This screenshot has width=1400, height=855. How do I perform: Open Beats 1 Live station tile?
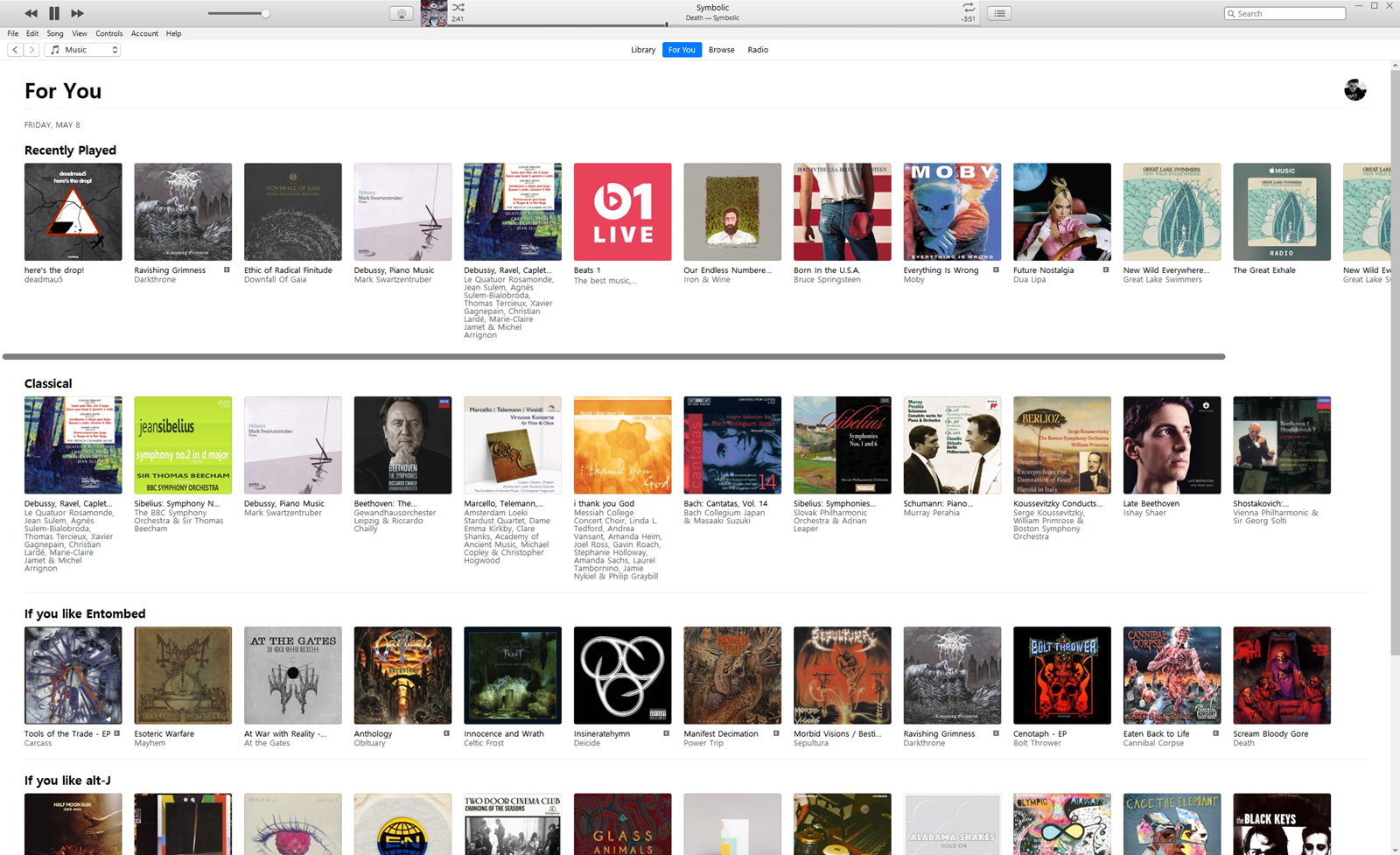pos(623,212)
